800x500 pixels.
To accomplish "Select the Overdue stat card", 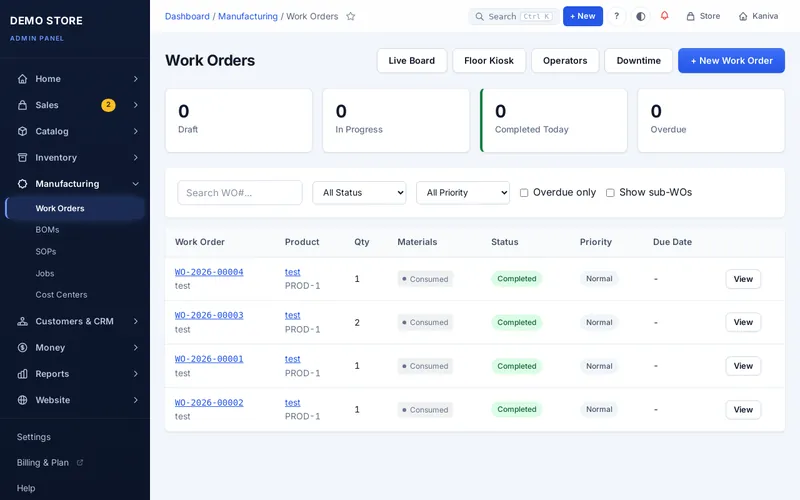I will point(711,120).
